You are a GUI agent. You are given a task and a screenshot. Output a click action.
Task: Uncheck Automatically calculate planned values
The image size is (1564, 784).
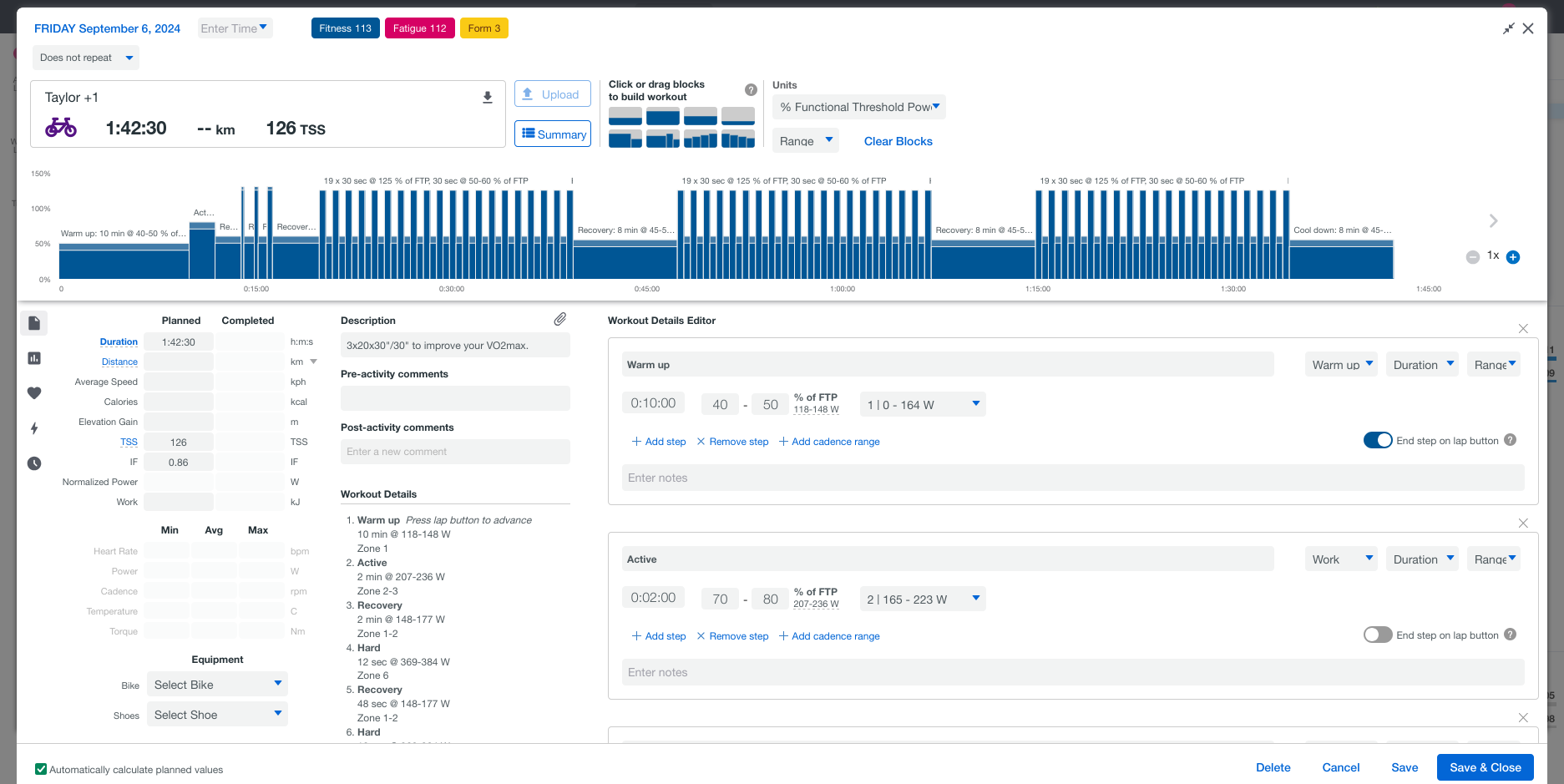(x=41, y=770)
